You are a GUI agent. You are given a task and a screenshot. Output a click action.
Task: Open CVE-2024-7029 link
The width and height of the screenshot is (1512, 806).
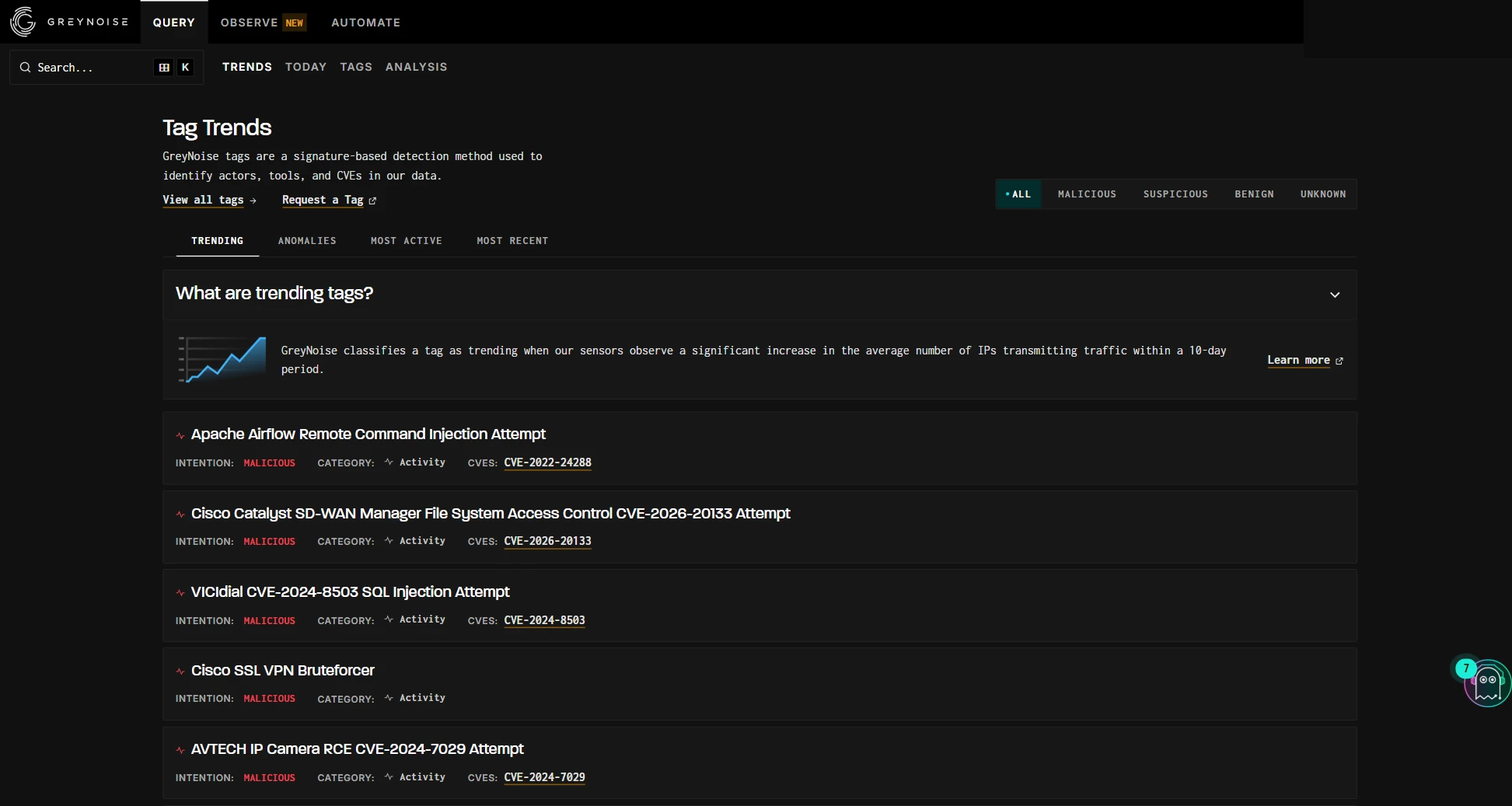coord(544,777)
